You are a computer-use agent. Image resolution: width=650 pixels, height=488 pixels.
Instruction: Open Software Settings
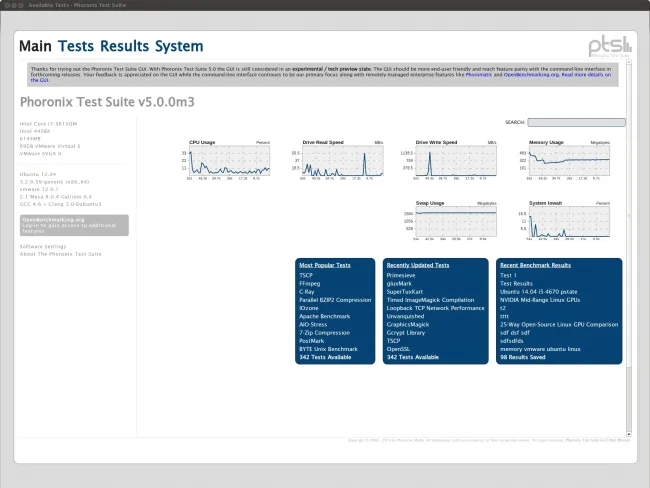pos(43,247)
